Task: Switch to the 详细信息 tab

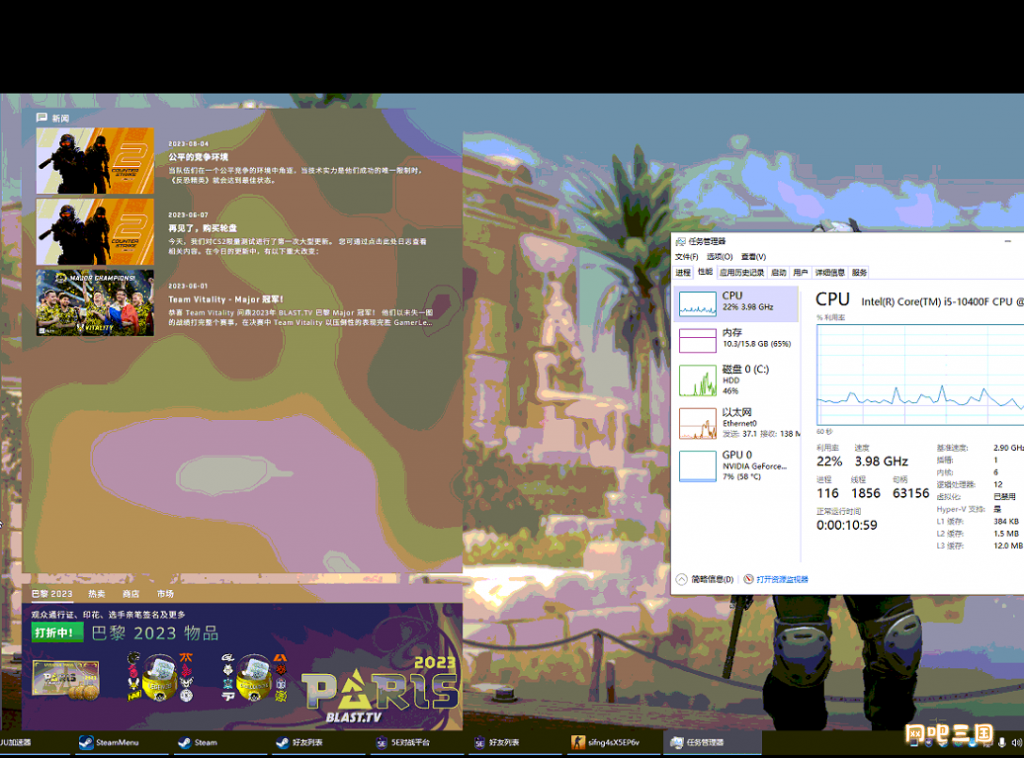Action: point(830,272)
